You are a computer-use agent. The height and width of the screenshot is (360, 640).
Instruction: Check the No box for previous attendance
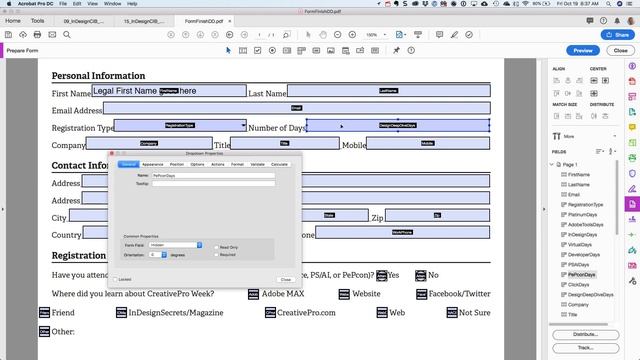click(x=420, y=276)
